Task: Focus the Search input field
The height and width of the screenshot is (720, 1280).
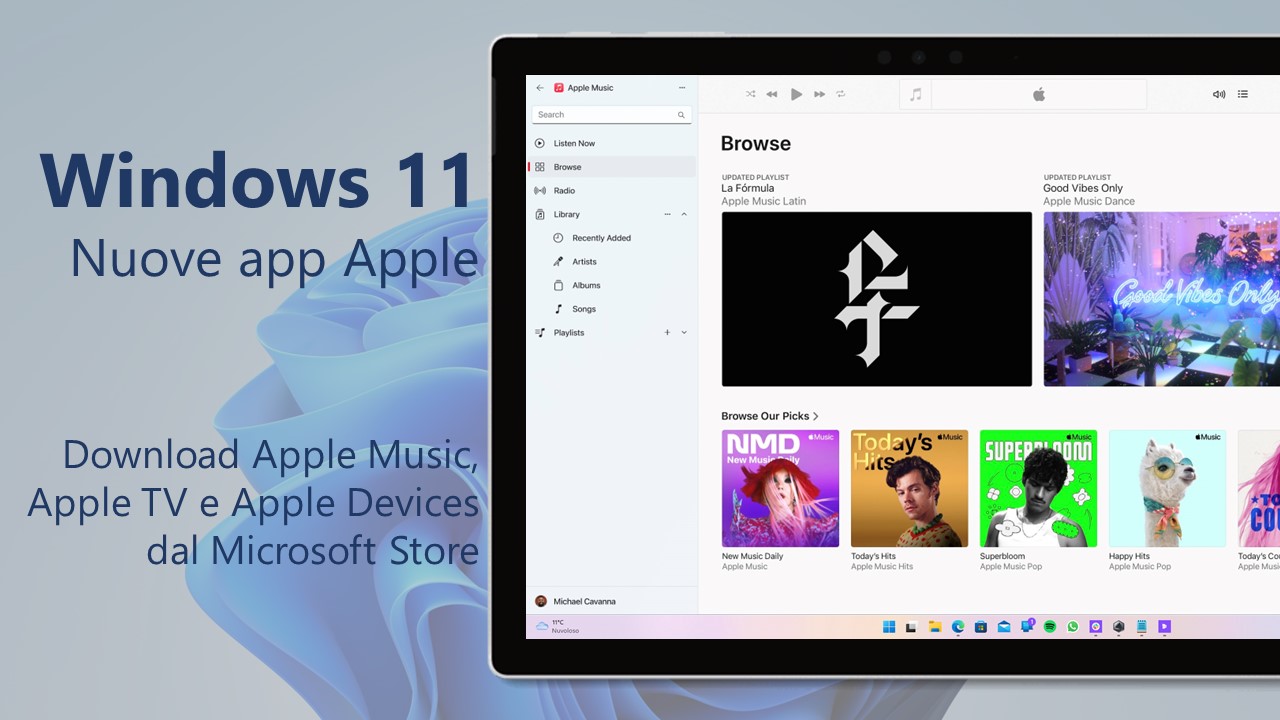Action: [612, 115]
